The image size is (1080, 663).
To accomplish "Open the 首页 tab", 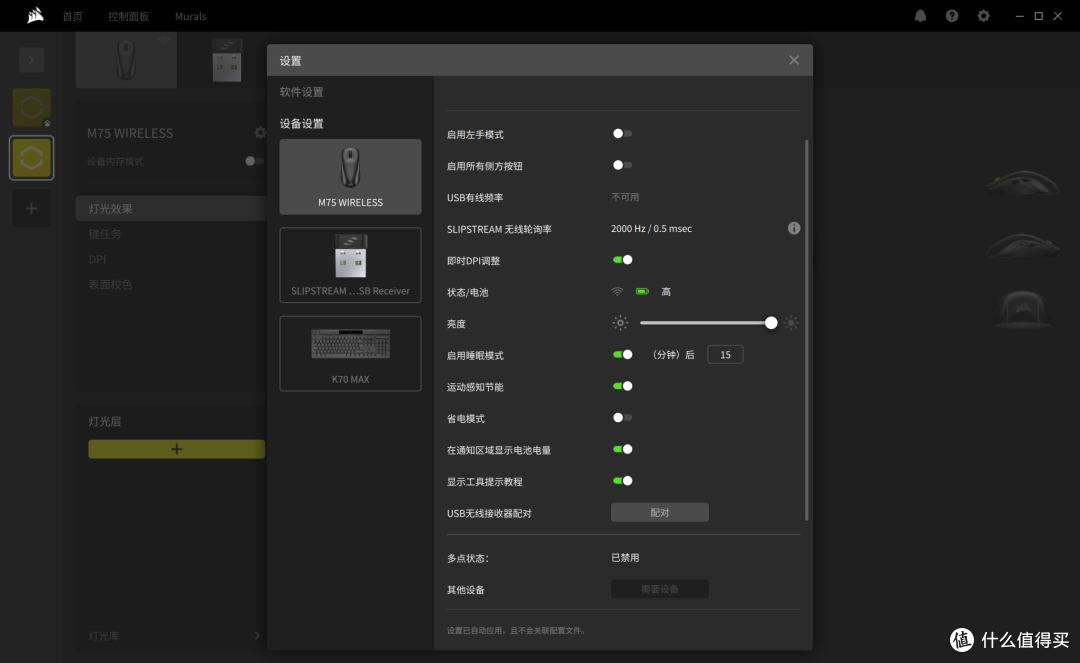I will 72,16.
